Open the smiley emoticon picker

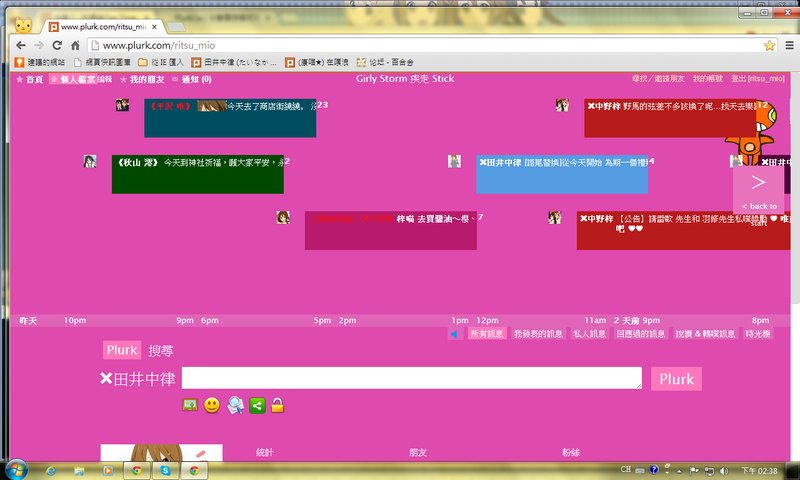(212, 405)
